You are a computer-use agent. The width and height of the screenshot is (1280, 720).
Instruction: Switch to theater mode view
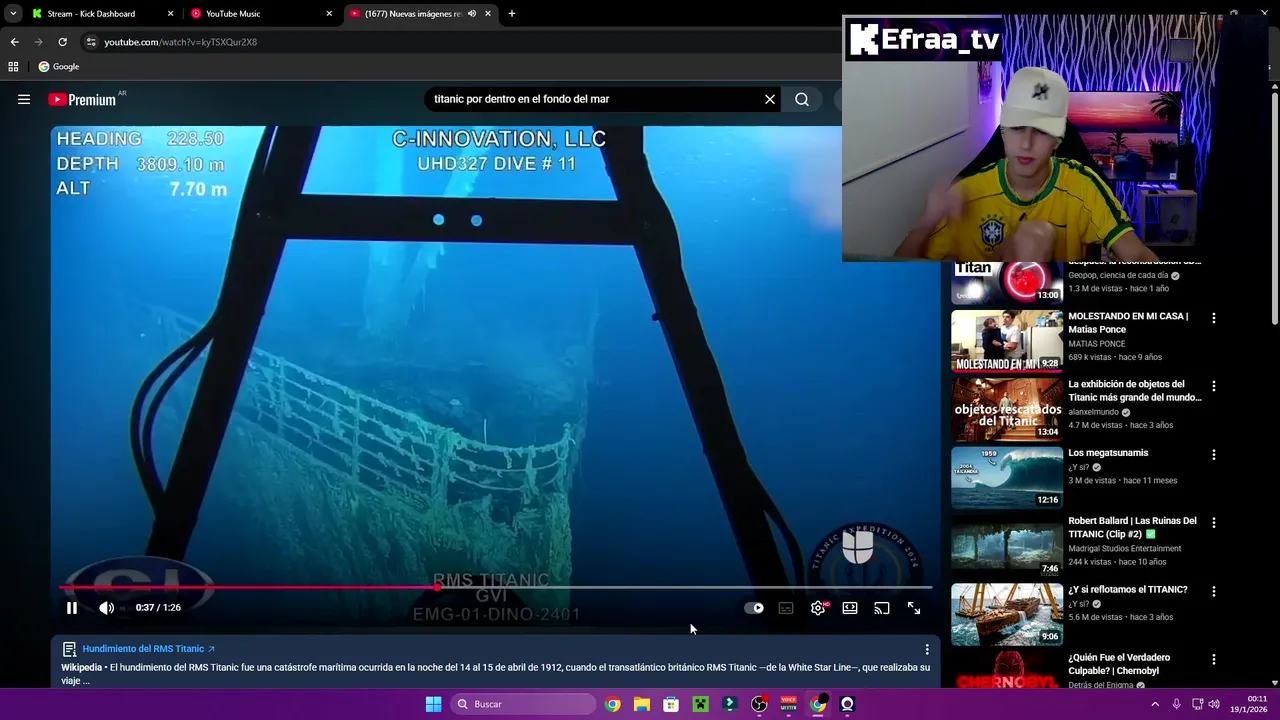click(x=850, y=608)
